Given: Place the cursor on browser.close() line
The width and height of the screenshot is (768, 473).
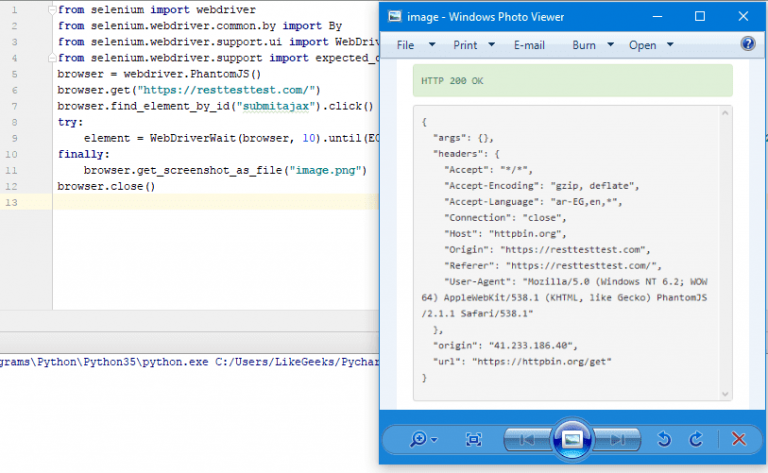Looking at the screenshot, I should coord(106,187).
